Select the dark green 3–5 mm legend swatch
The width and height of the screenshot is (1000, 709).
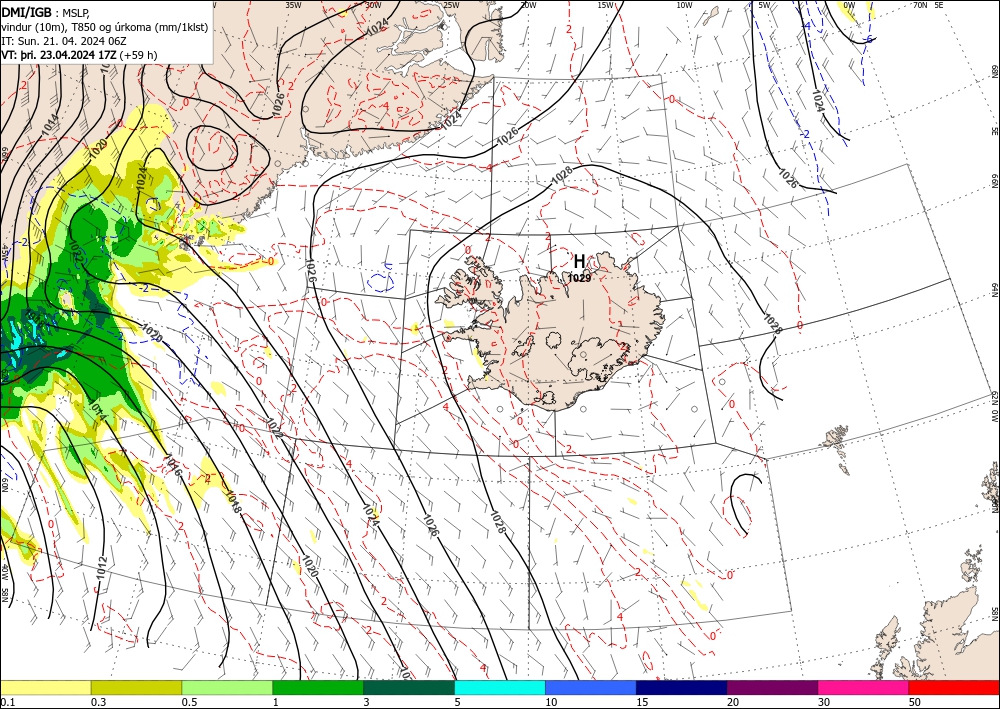click(x=409, y=687)
